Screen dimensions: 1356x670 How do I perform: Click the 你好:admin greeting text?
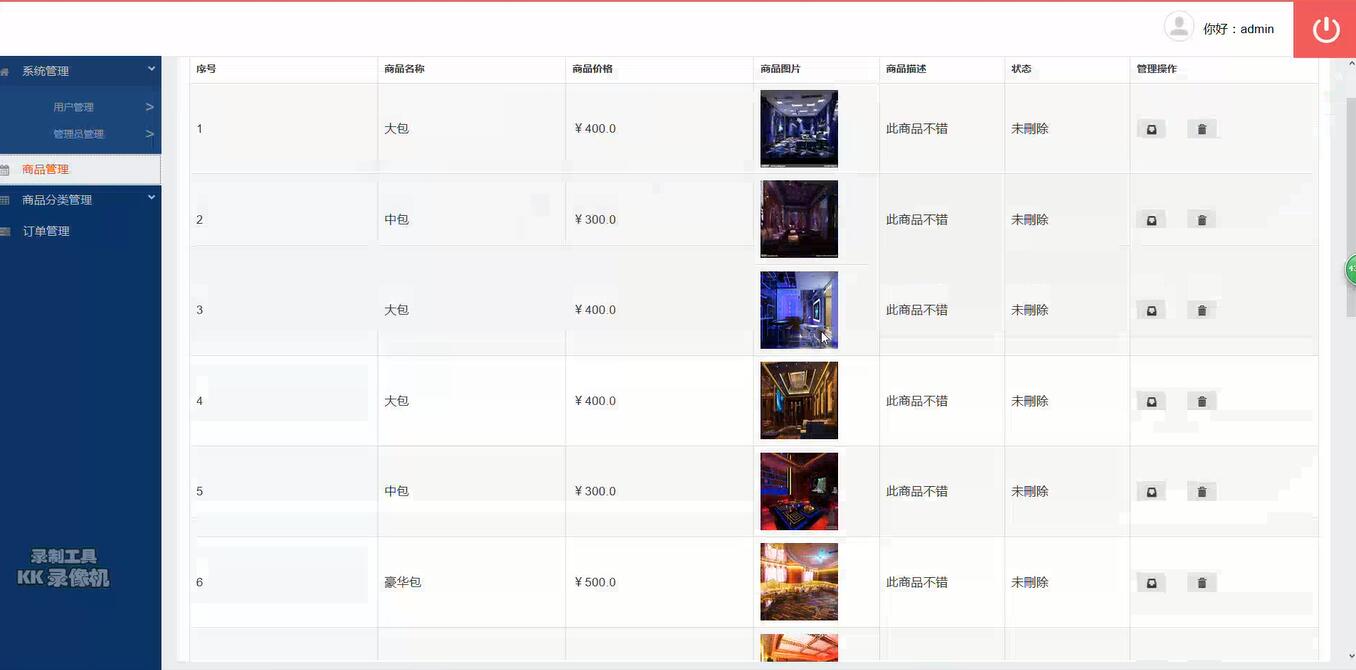coord(1238,29)
